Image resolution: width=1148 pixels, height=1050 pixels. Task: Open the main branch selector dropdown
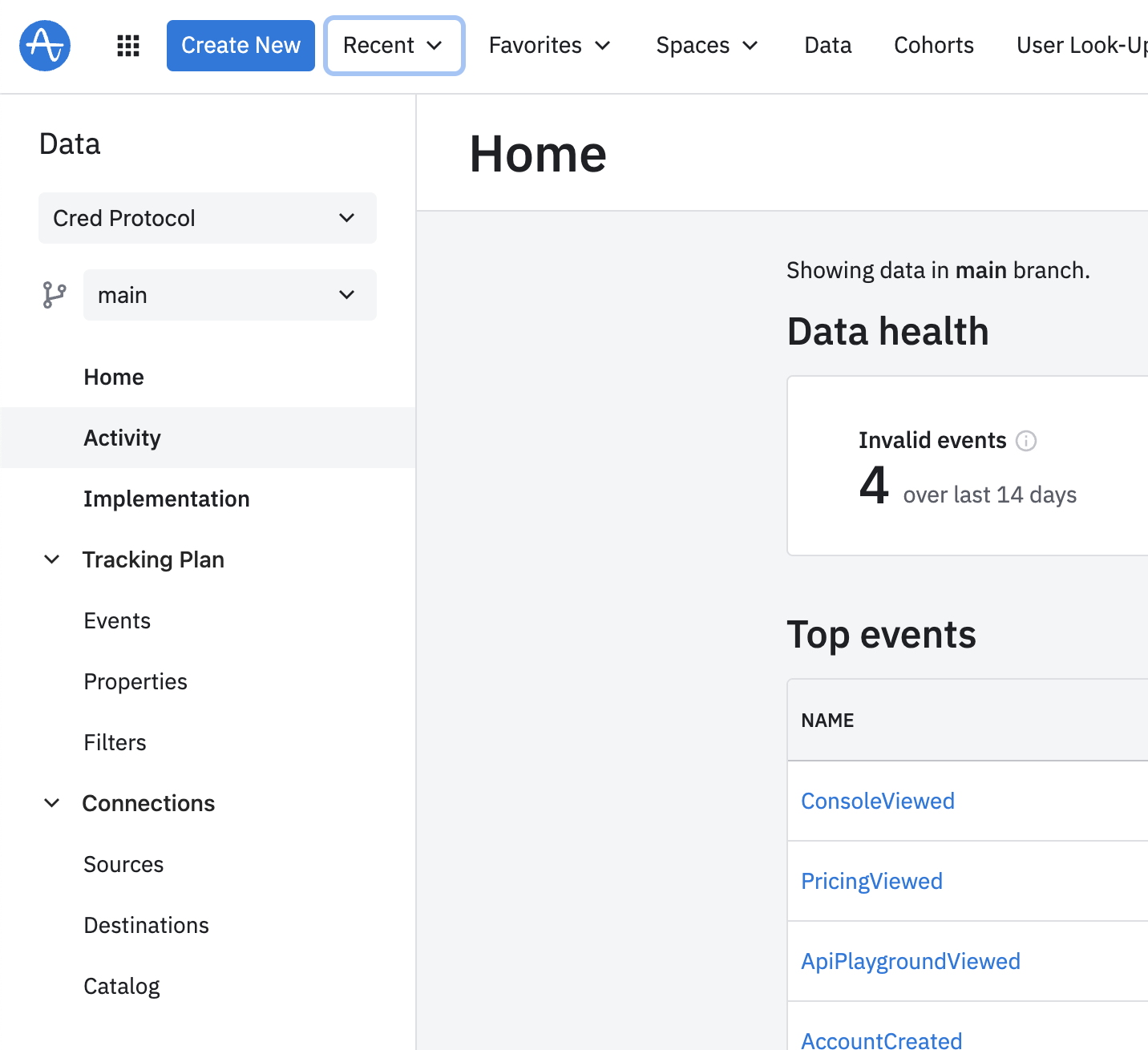230,295
